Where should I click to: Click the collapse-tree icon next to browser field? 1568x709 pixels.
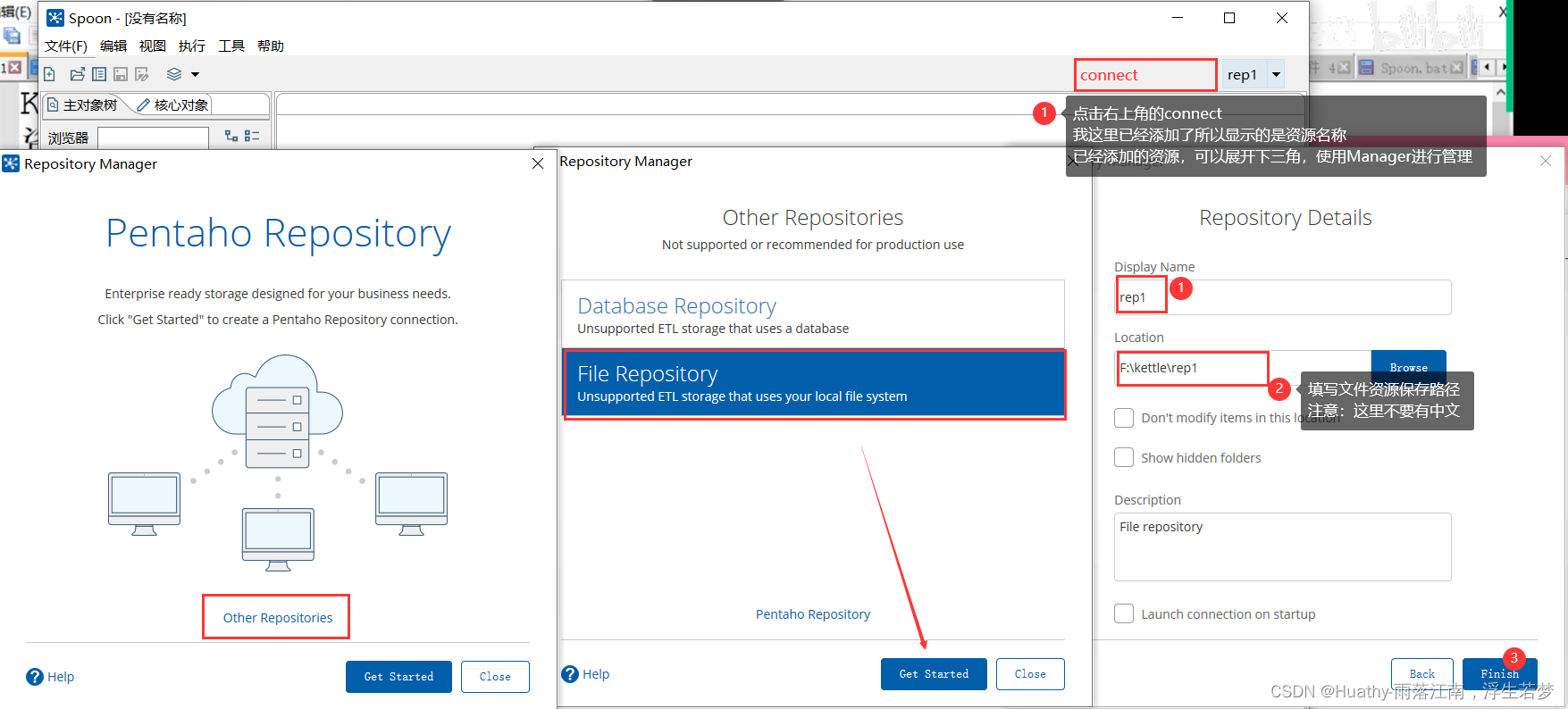pyautogui.click(x=252, y=136)
